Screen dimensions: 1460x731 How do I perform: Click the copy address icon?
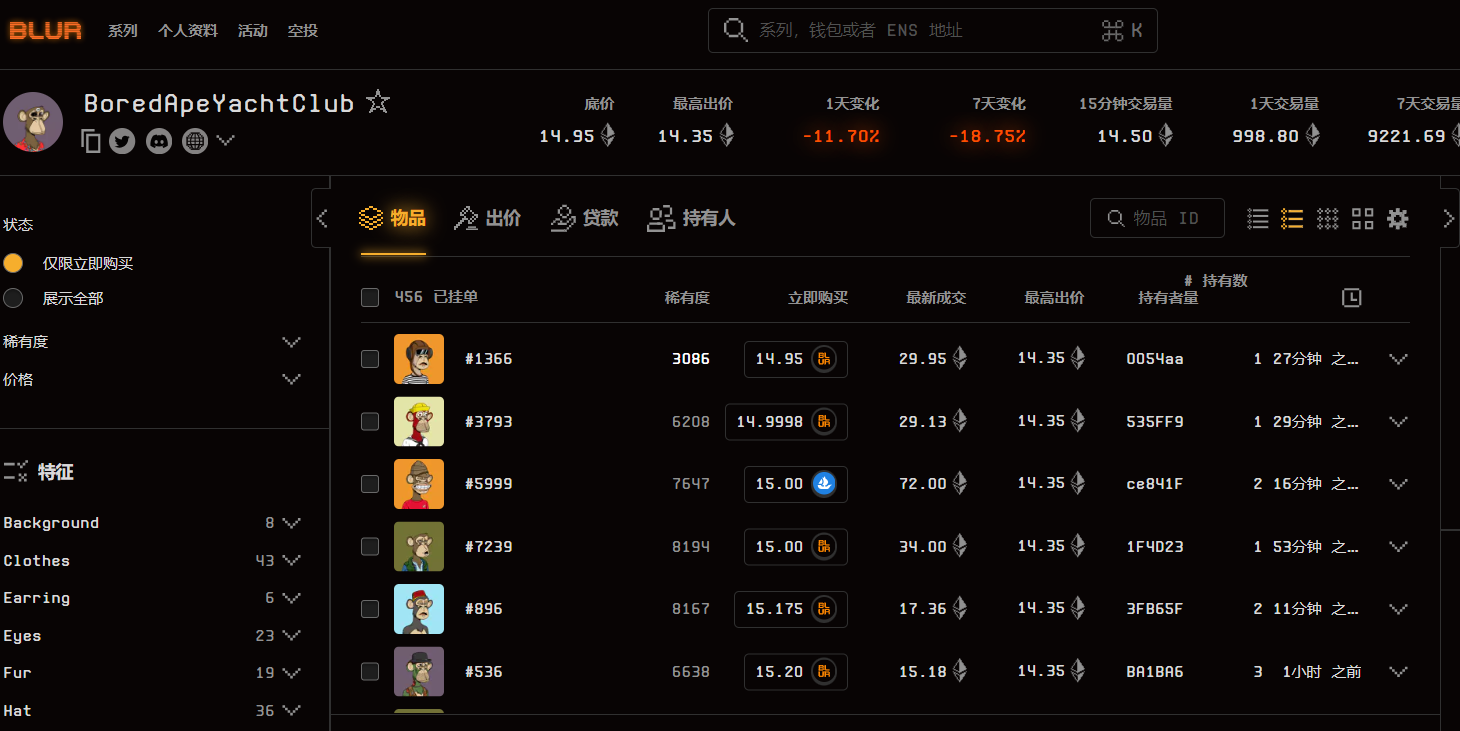pyautogui.click(x=91, y=141)
